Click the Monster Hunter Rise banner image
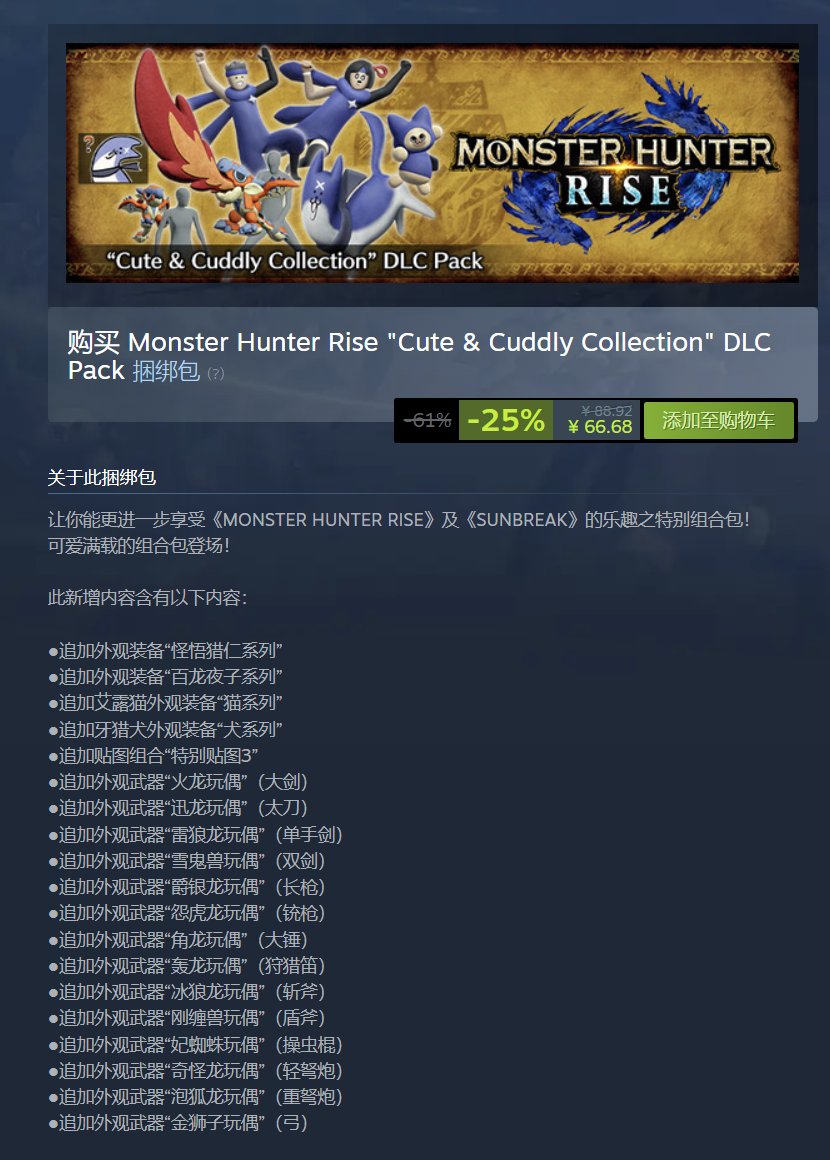830x1160 pixels. click(432, 163)
